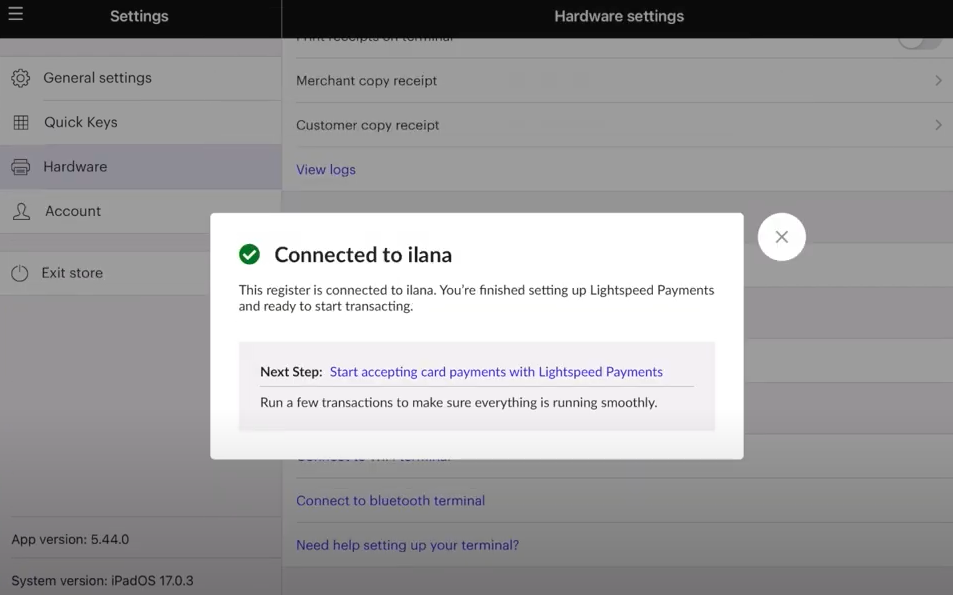Screen dimensions: 953x595
Task: Open View logs link
Action: pos(326,170)
